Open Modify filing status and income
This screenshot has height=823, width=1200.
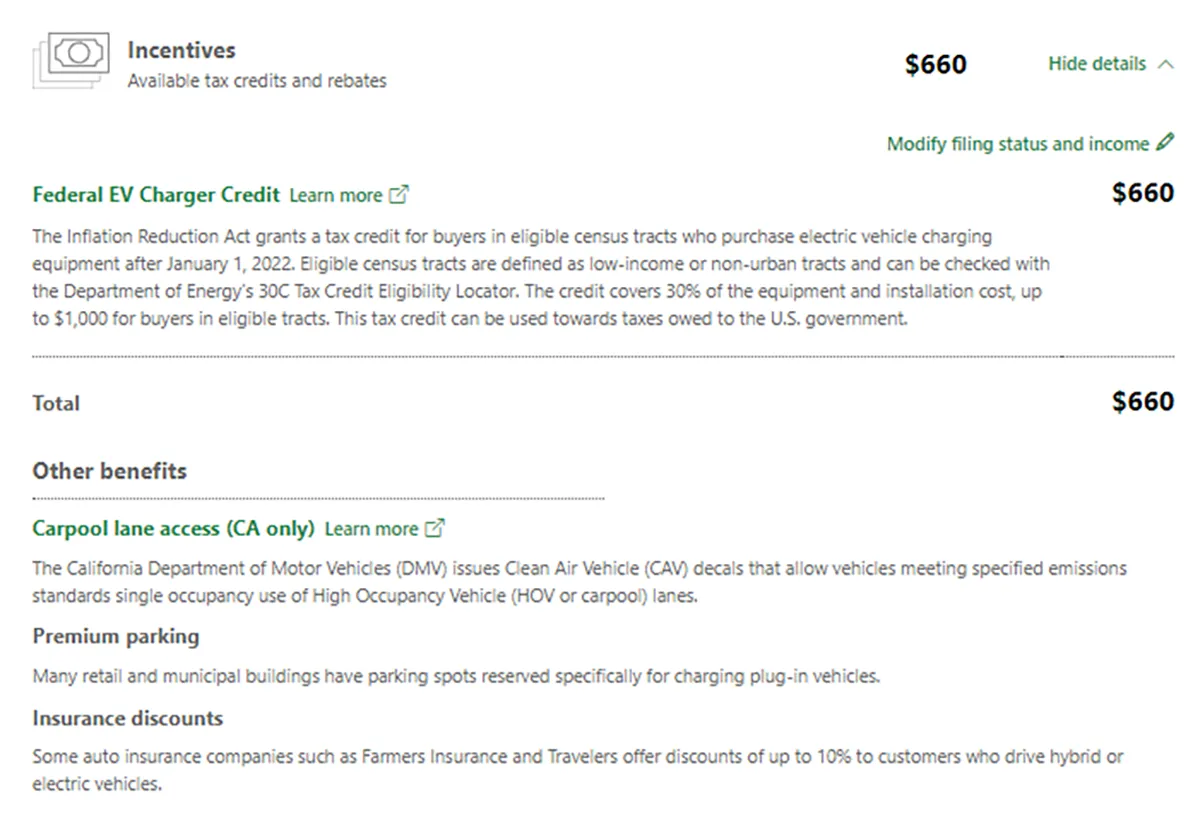coord(1018,144)
